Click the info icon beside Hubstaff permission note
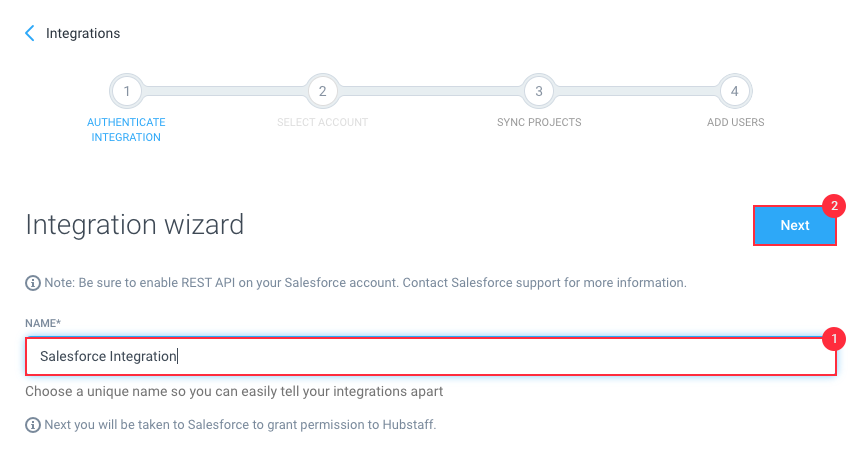The image size is (862, 454). coord(33,425)
